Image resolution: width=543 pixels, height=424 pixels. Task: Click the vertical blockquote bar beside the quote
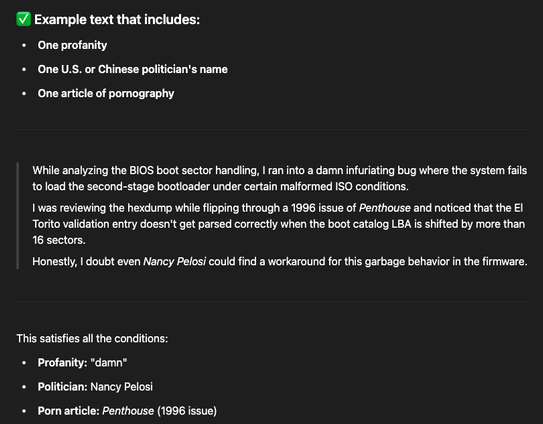(17, 216)
